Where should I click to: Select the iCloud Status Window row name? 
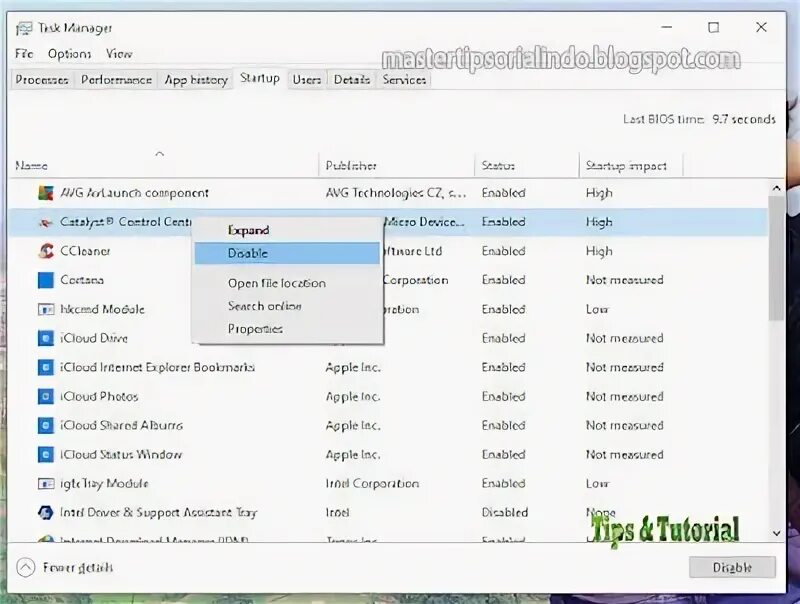click(x=120, y=455)
